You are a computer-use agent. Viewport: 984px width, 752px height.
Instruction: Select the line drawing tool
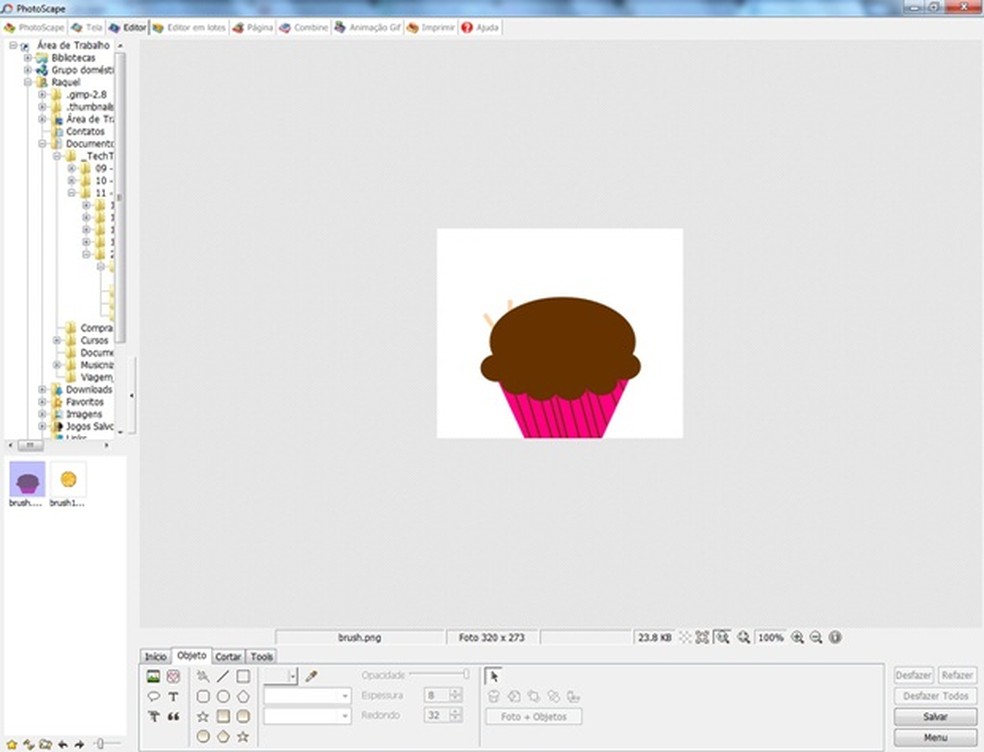223,677
